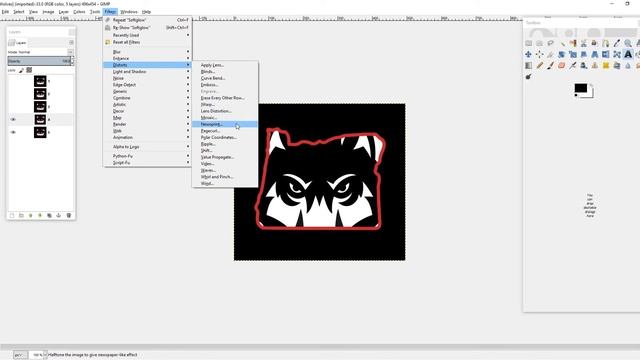This screenshot has width=640, height=360.
Task: Select the Paths tool
Action: tap(605, 43)
